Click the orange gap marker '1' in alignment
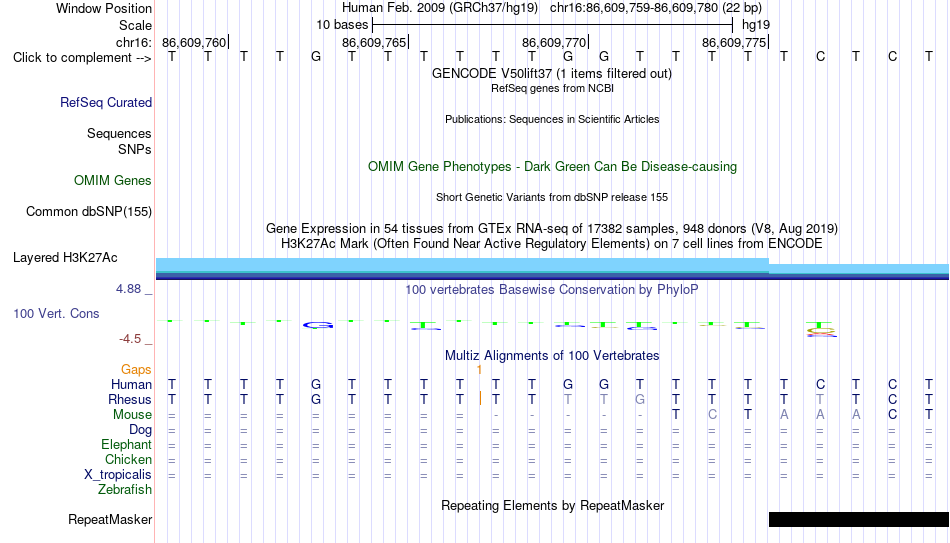 (x=479, y=370)
